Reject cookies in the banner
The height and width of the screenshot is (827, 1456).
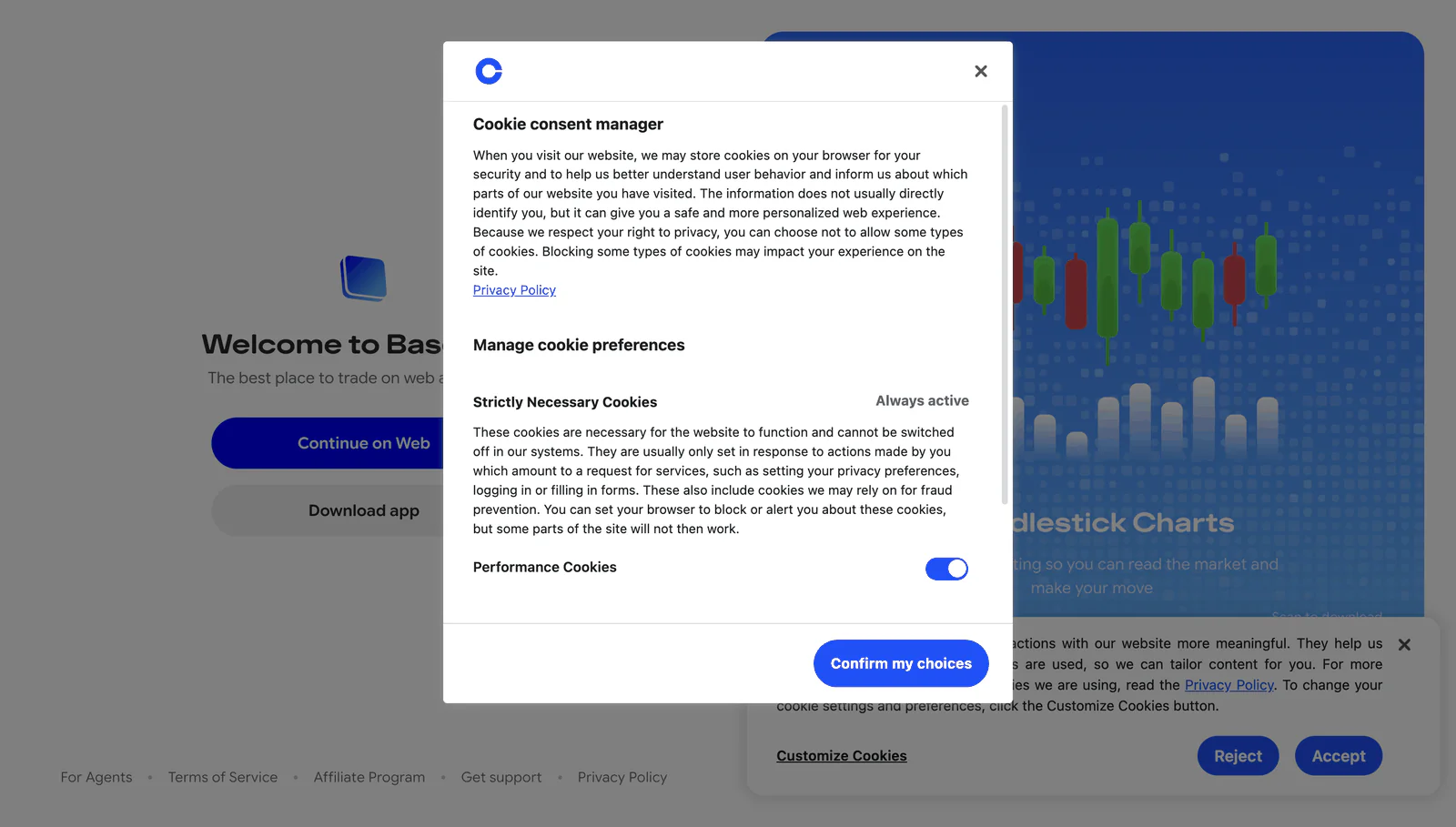[x=1238, y=756]
